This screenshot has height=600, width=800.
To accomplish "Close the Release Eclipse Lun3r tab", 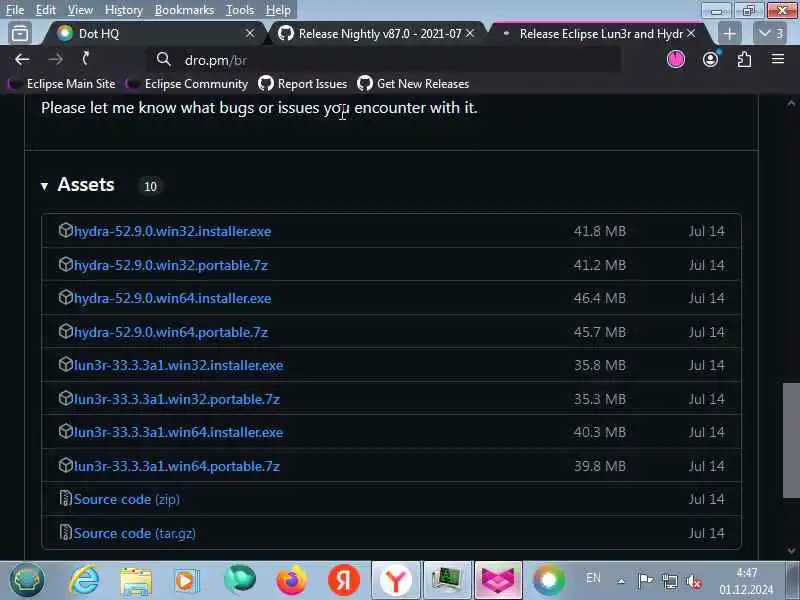I will [691, 33].
